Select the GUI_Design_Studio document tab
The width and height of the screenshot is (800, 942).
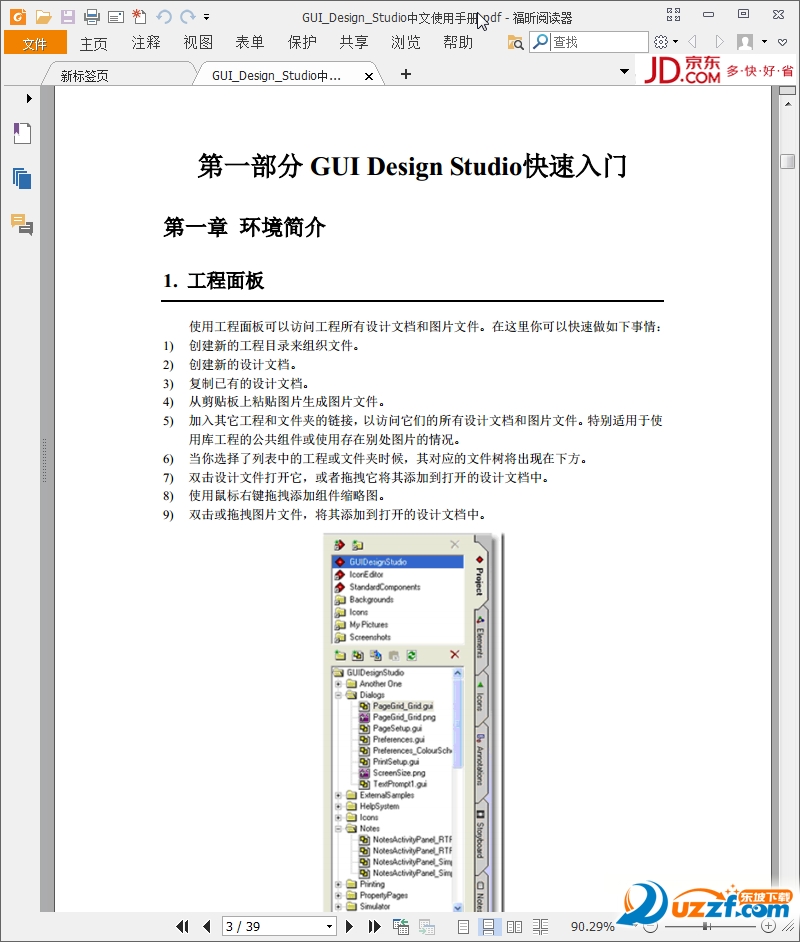276,76
